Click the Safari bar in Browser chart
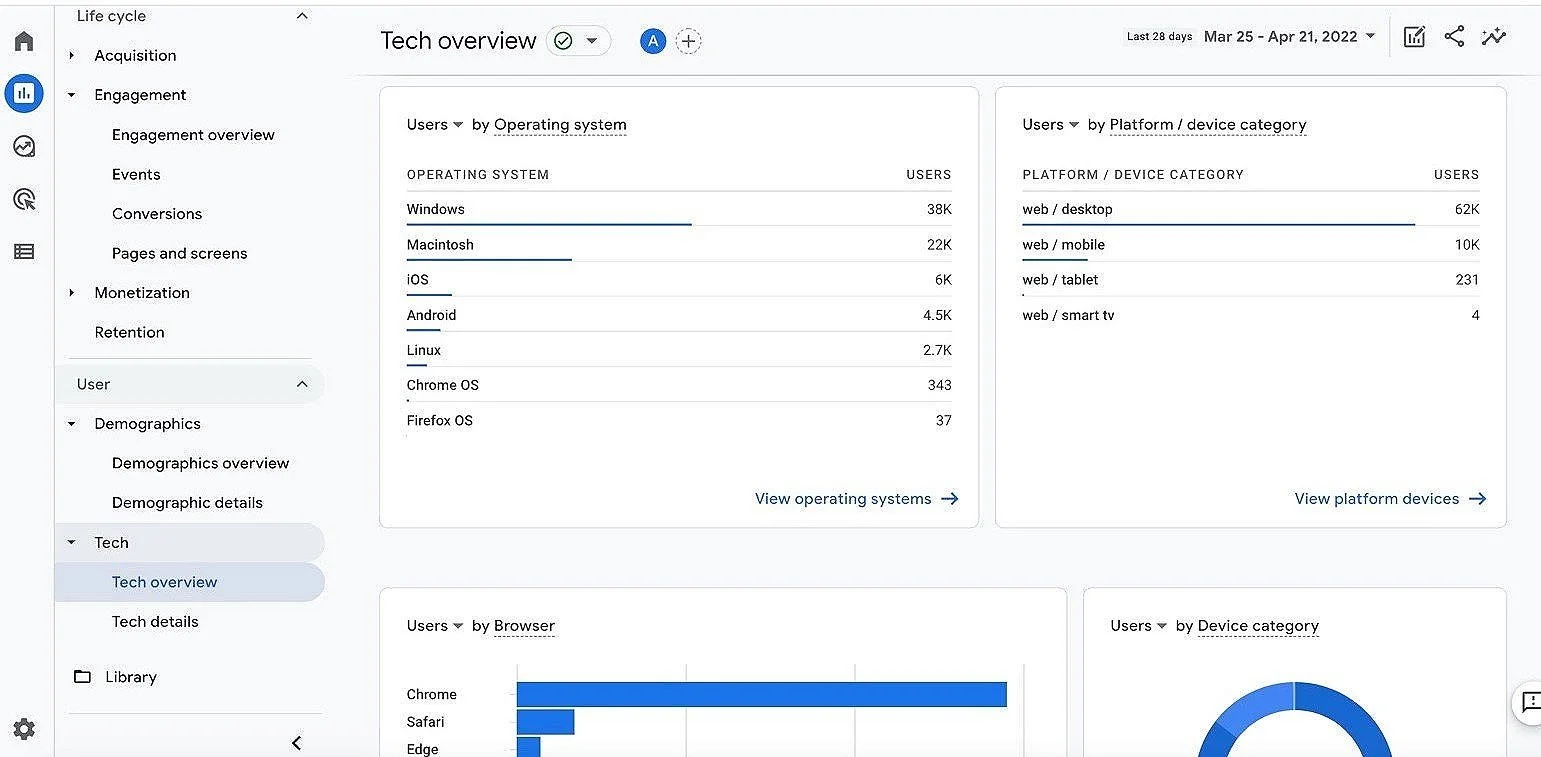The height and width of the screenshot is (757, 1541). point(545,722)
